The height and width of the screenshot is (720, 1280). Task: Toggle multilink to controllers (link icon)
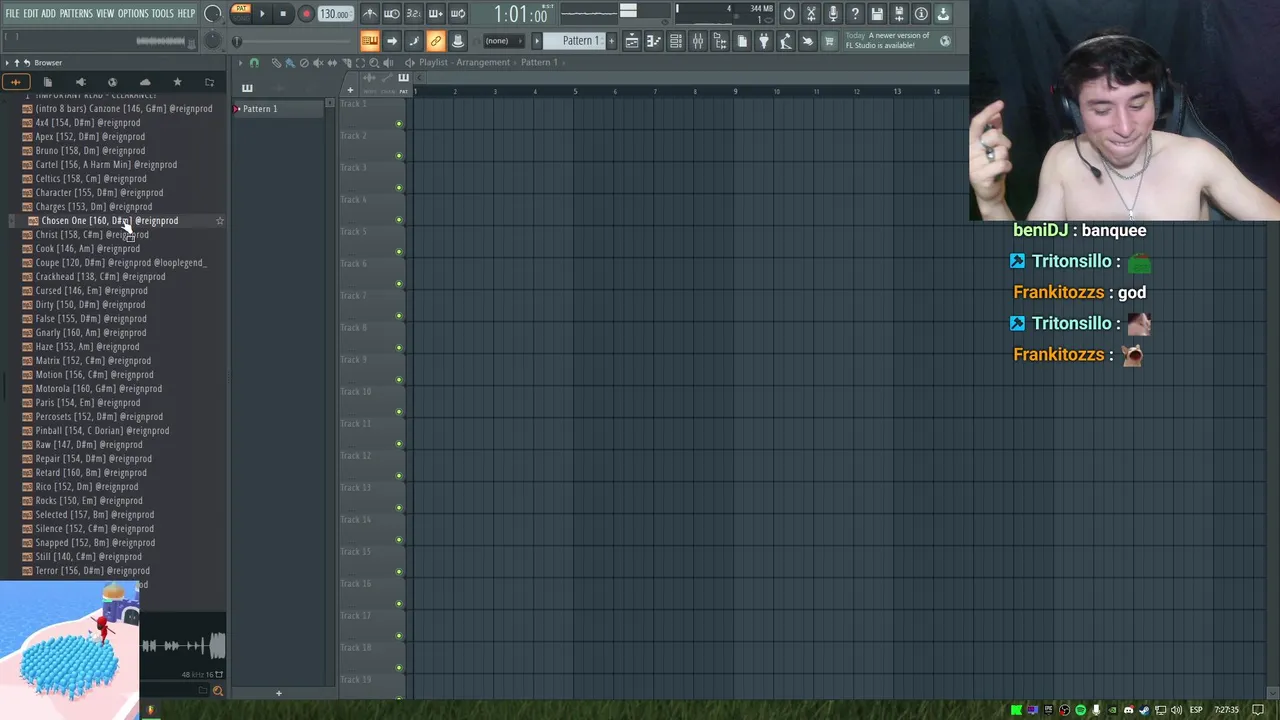(436, 41)
